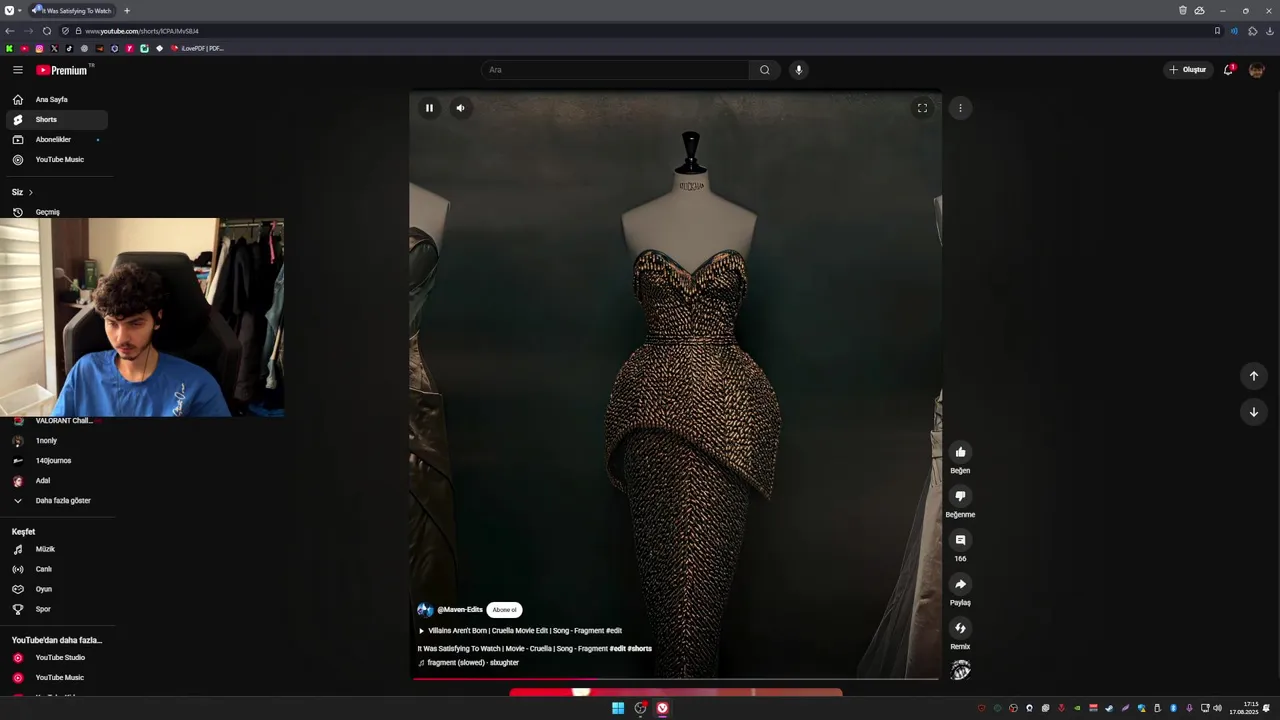Image resolution: width=1280 pixels, height=720 pixels.
Task: Open YouTube Studio in sidebar
Action: tap(57, 658)
